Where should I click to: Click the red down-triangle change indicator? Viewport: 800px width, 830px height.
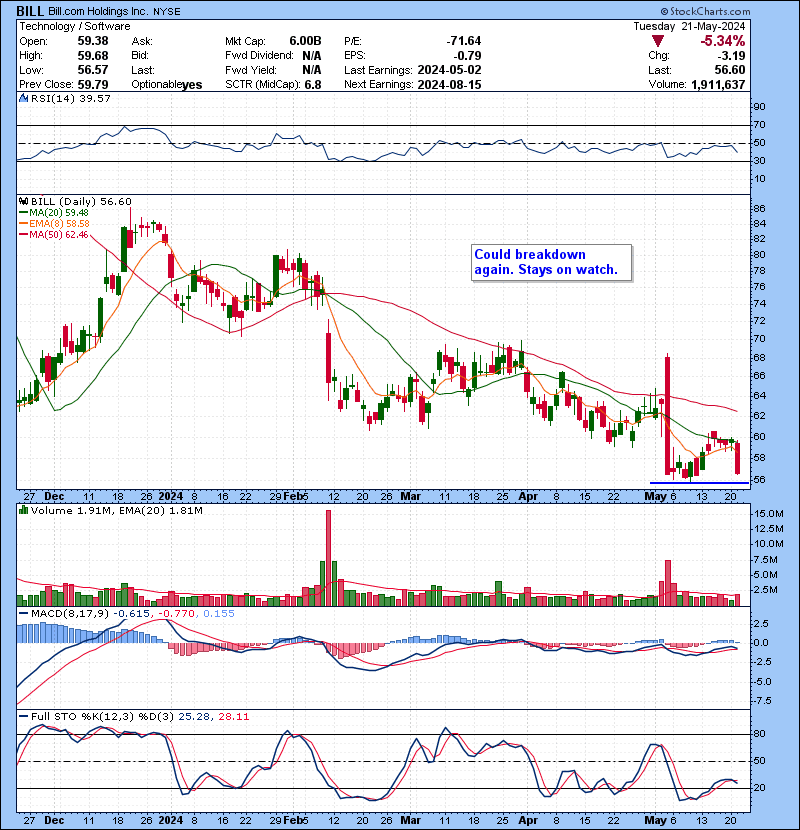click(658, 41)
